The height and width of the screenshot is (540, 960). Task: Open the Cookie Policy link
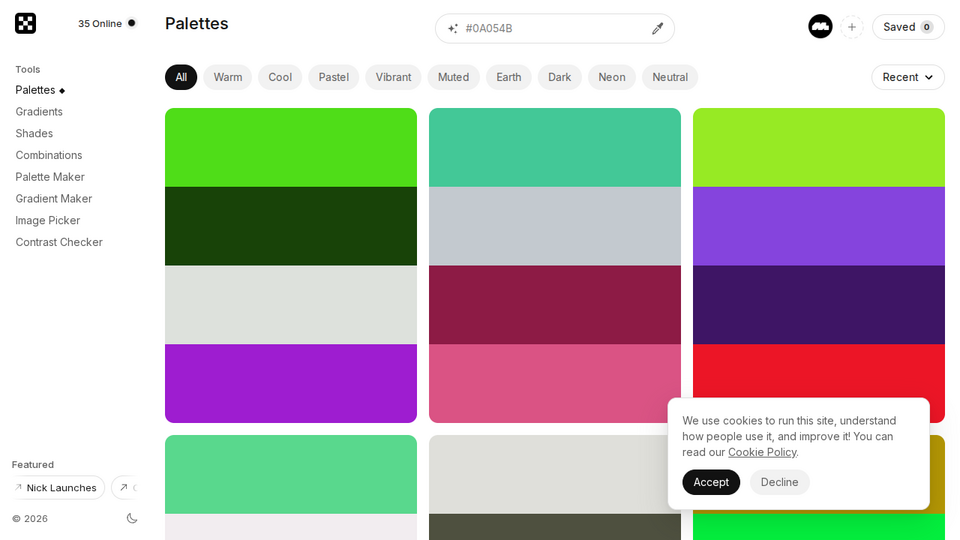(x=762, y=452)
